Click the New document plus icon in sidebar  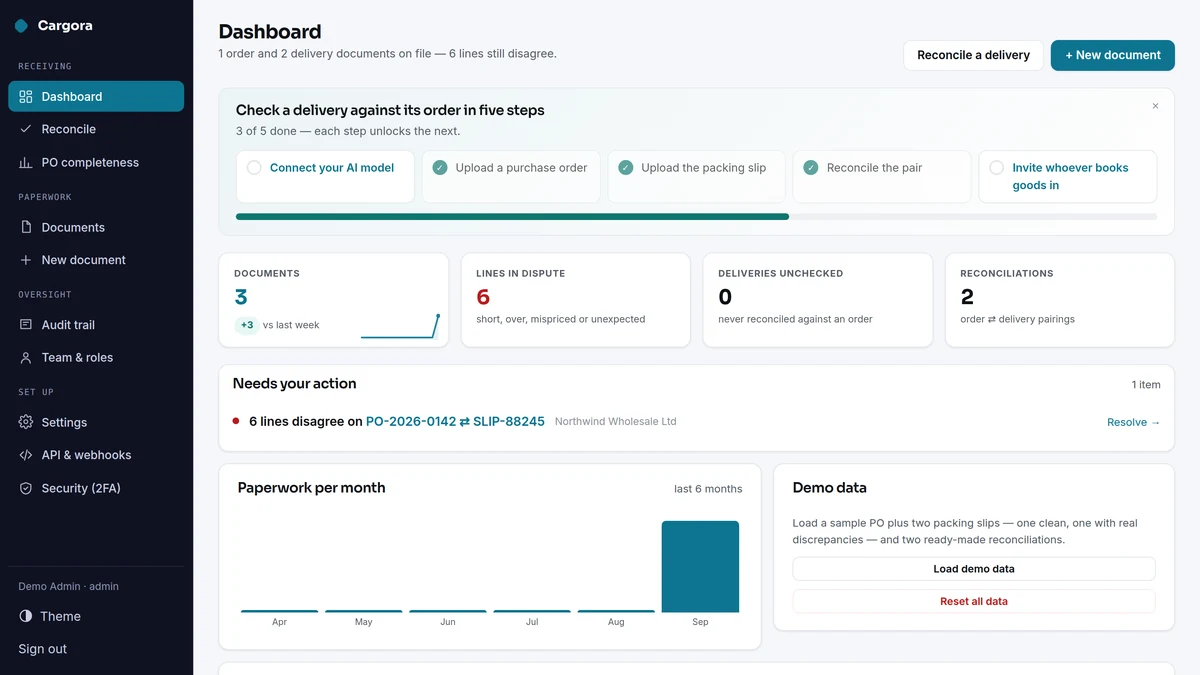(26, 260)
